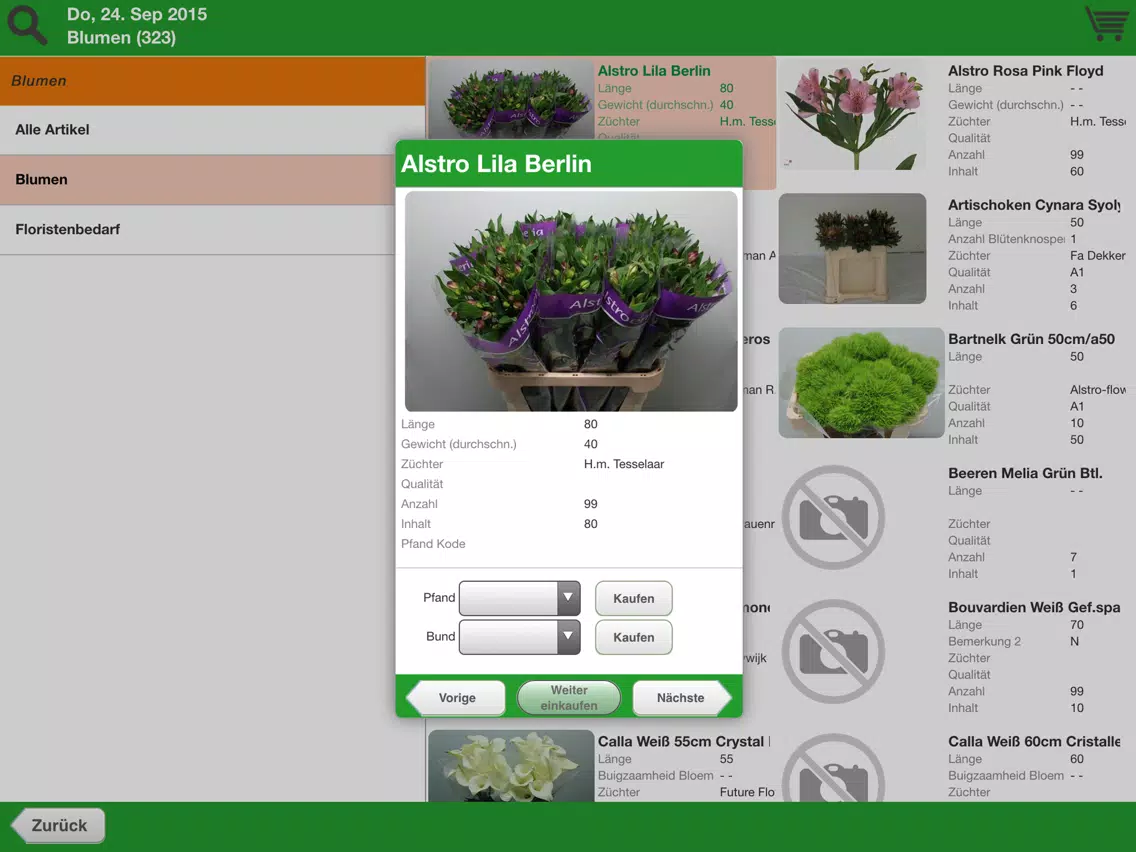
Task: Click the popup title Alstro Lila Berlin
Action: 496,164
